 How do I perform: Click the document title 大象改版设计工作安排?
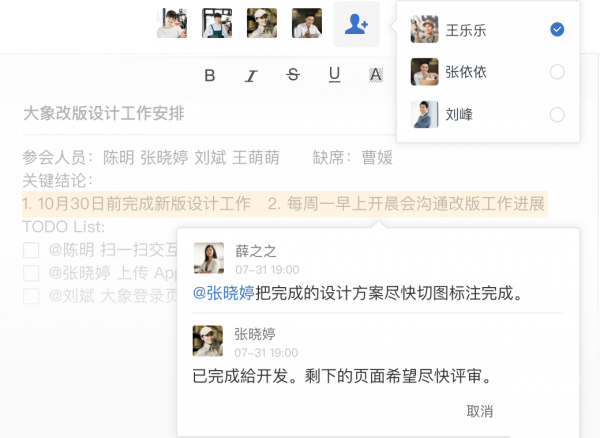click(104, 114)
